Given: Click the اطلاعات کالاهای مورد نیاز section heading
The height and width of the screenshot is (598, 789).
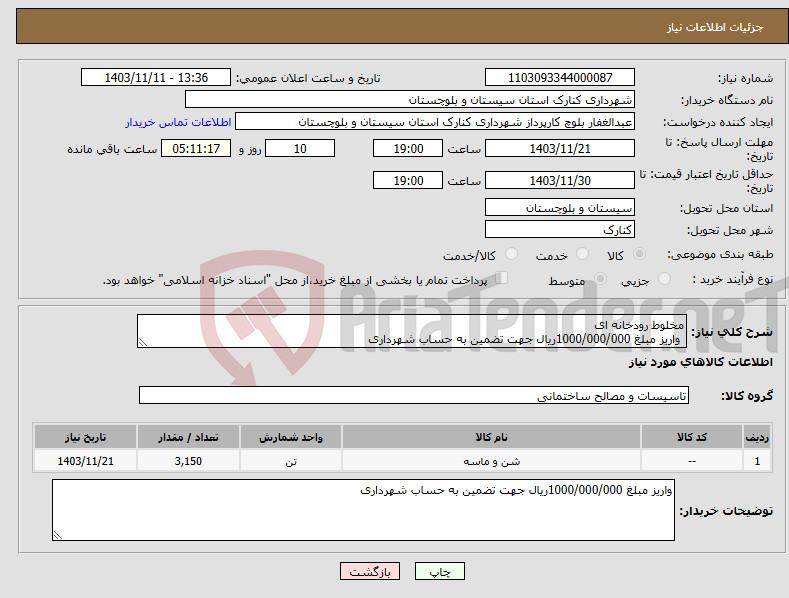Looking at the screenshot, I should 700,362.
